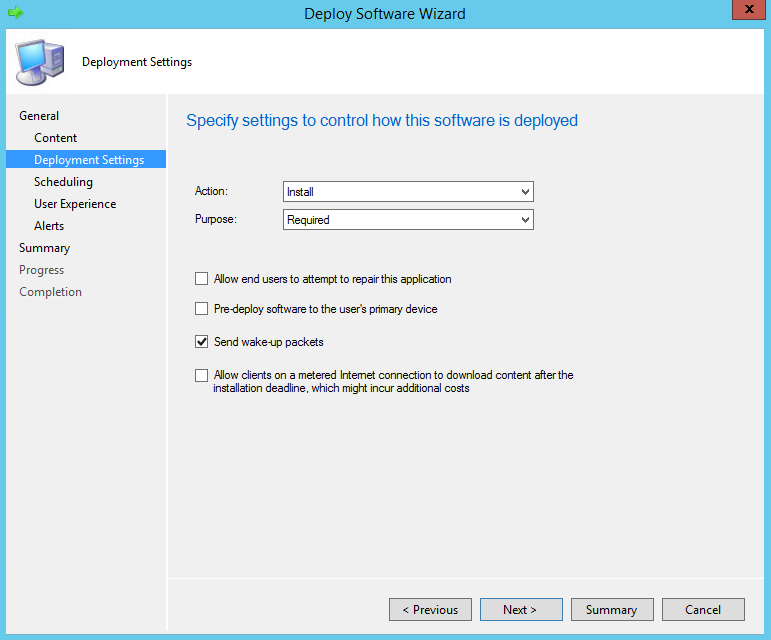Check pre-deploy software to primary device
771x640 pixels.
[x=202, y=309]
